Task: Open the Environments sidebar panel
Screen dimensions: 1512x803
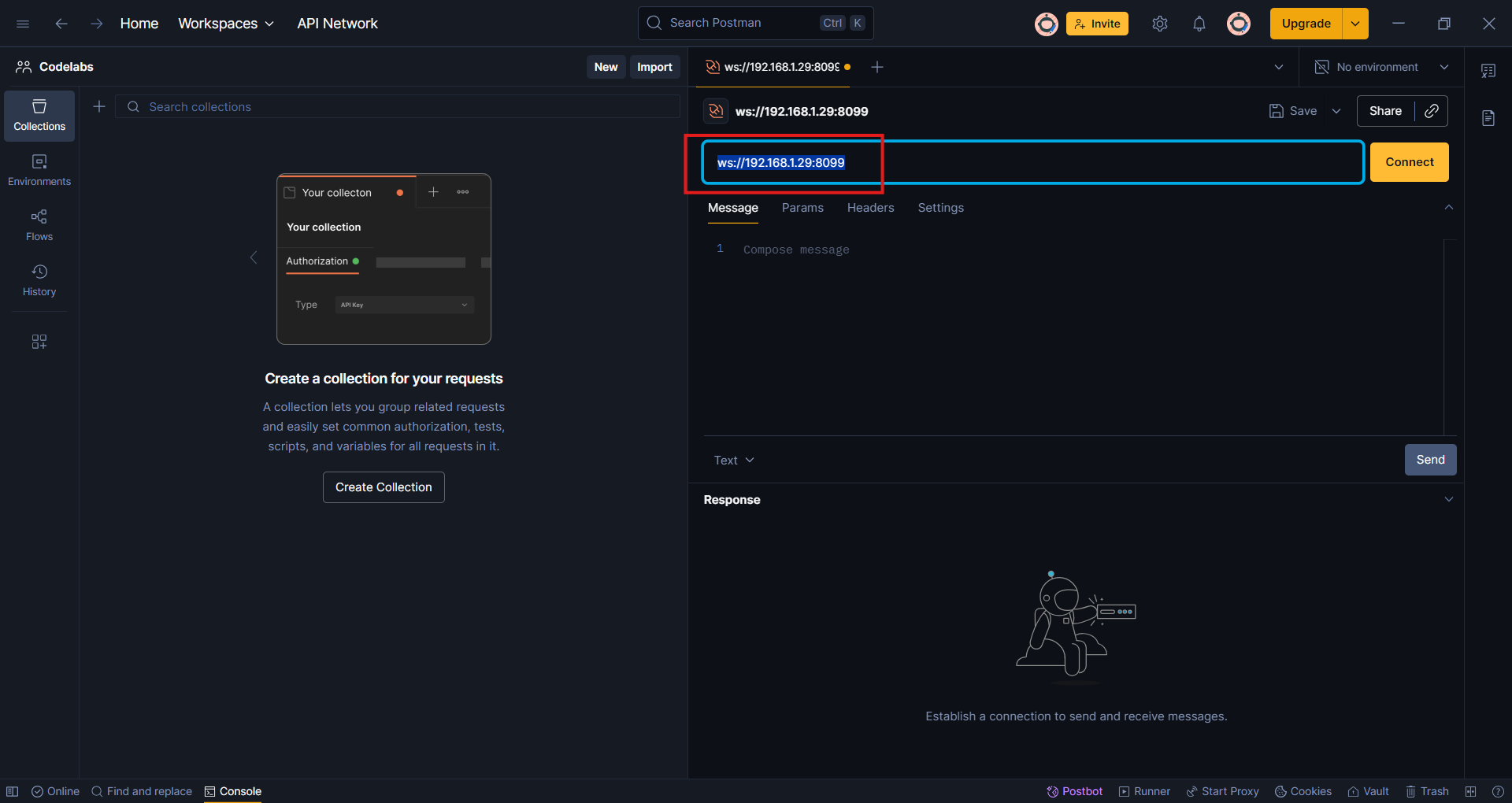Action: 39,171
